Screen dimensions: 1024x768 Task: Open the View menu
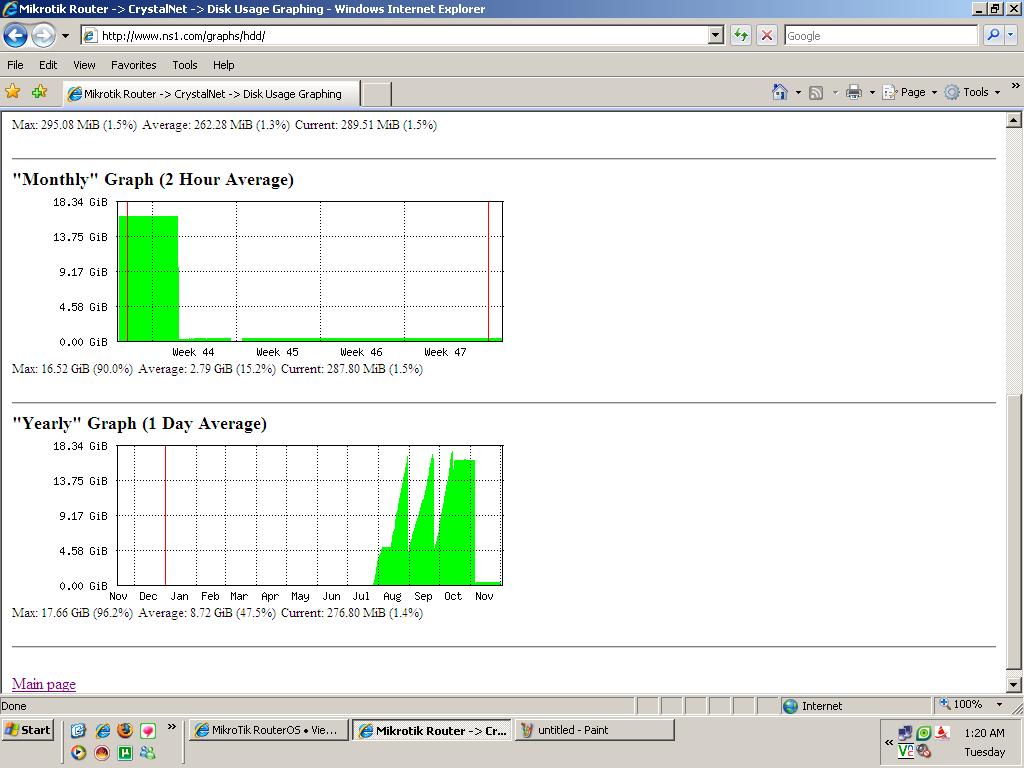pos(84,65)
